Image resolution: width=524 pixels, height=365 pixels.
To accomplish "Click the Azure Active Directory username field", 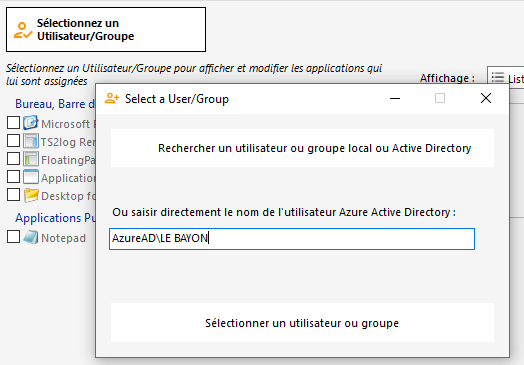I will click(x=292, y=239).
